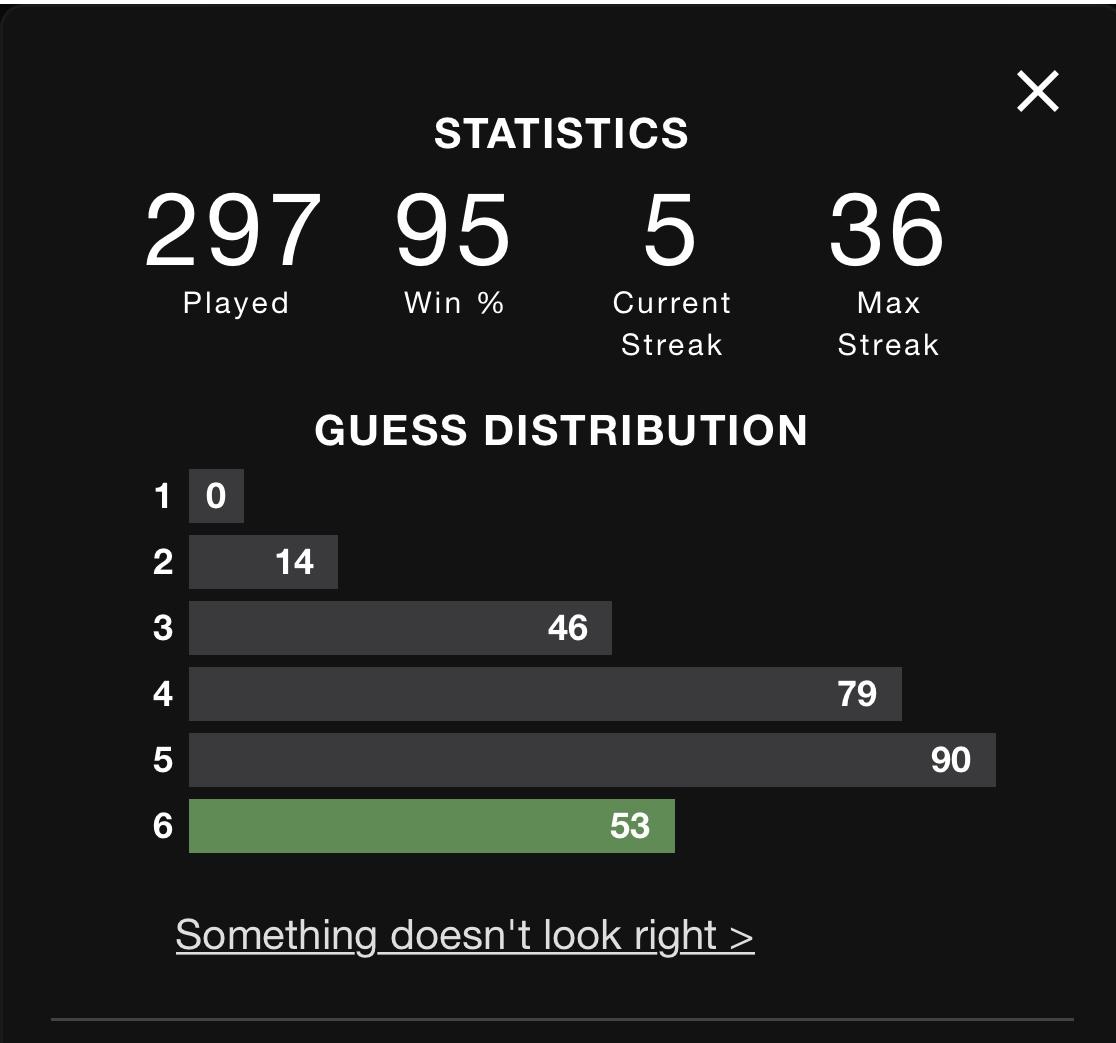
Task: Select the 95 win percentage value
Action: tap(453, 232)
